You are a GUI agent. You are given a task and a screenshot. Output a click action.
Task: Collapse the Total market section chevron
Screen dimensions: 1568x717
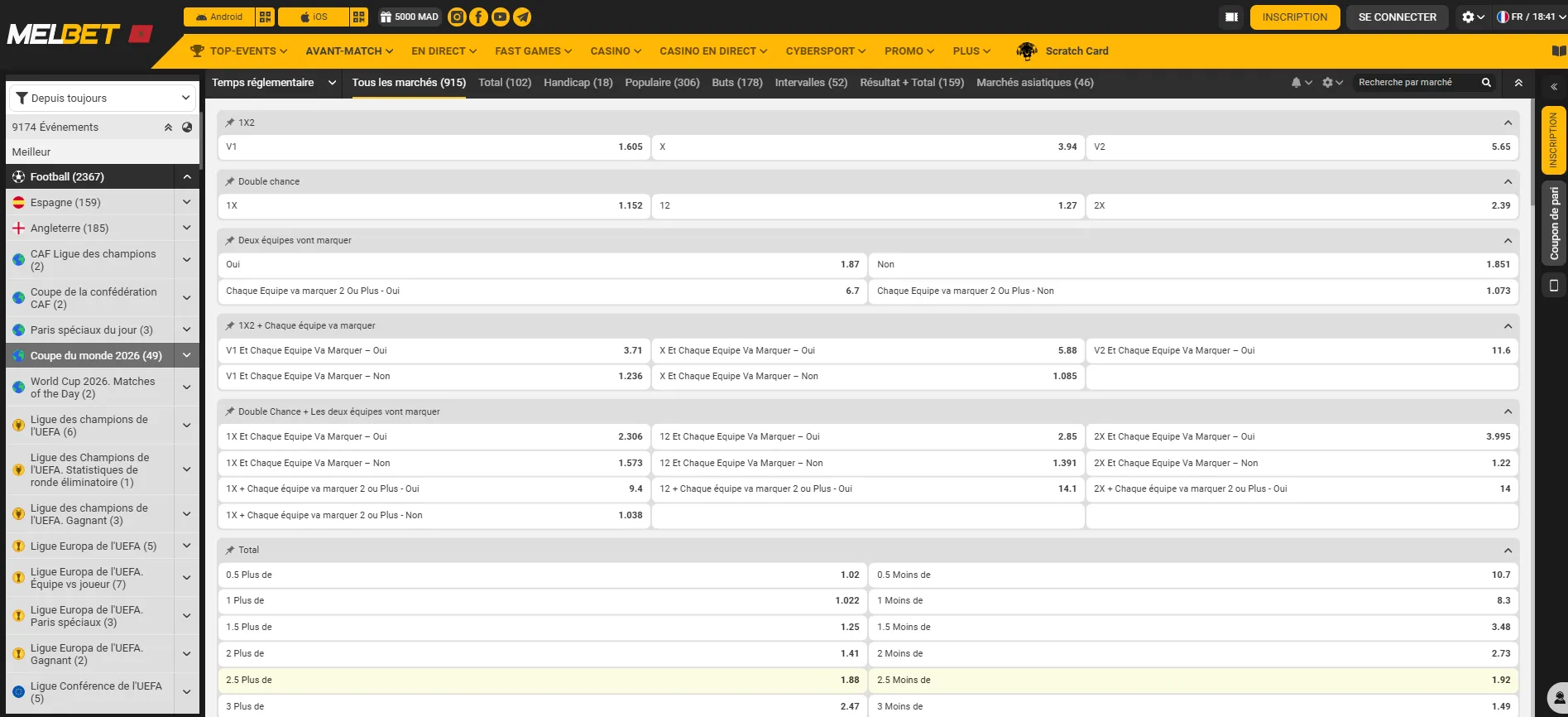(1508, 550)
